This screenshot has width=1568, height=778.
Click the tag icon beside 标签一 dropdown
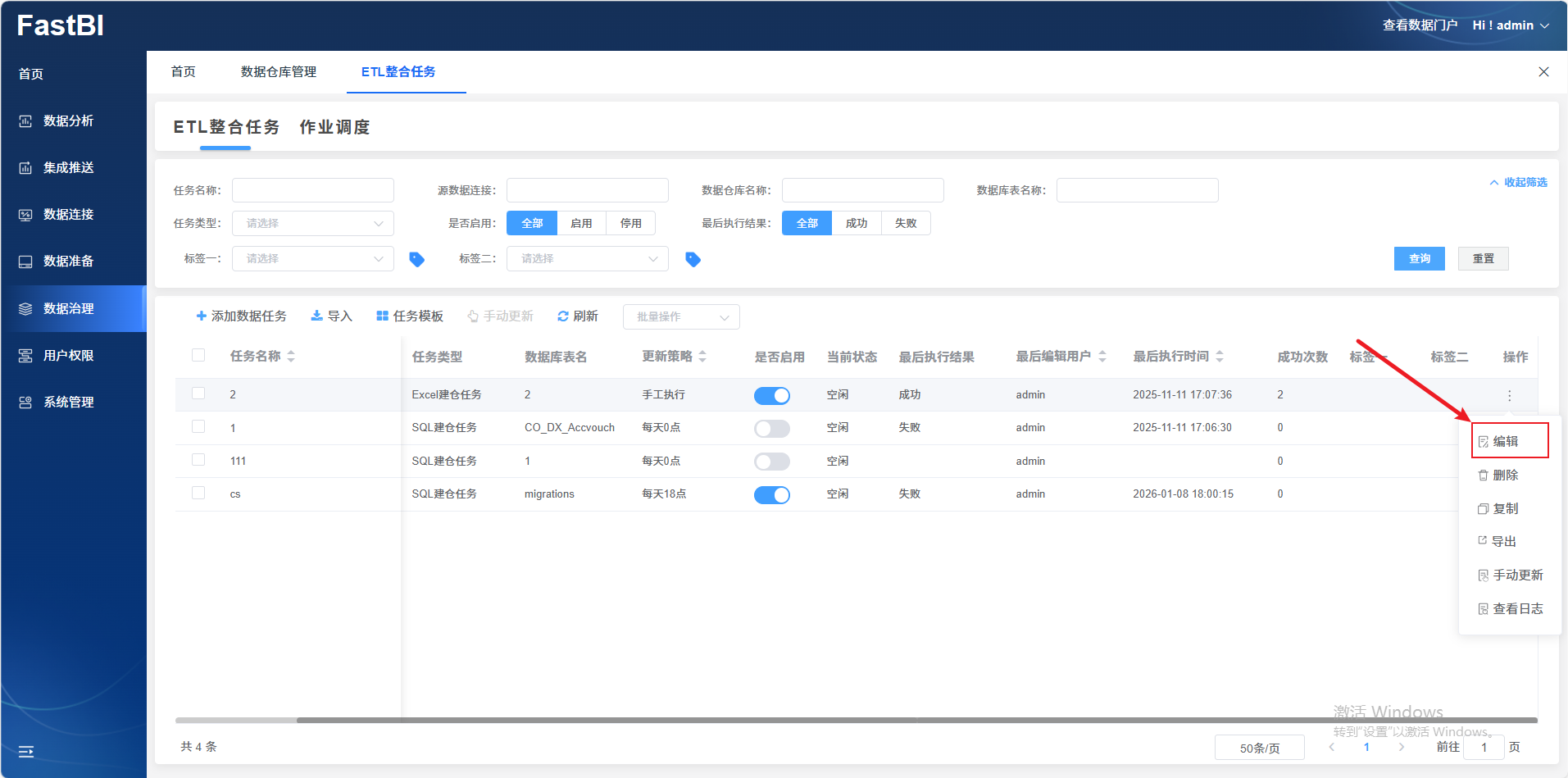click(416, 259)
